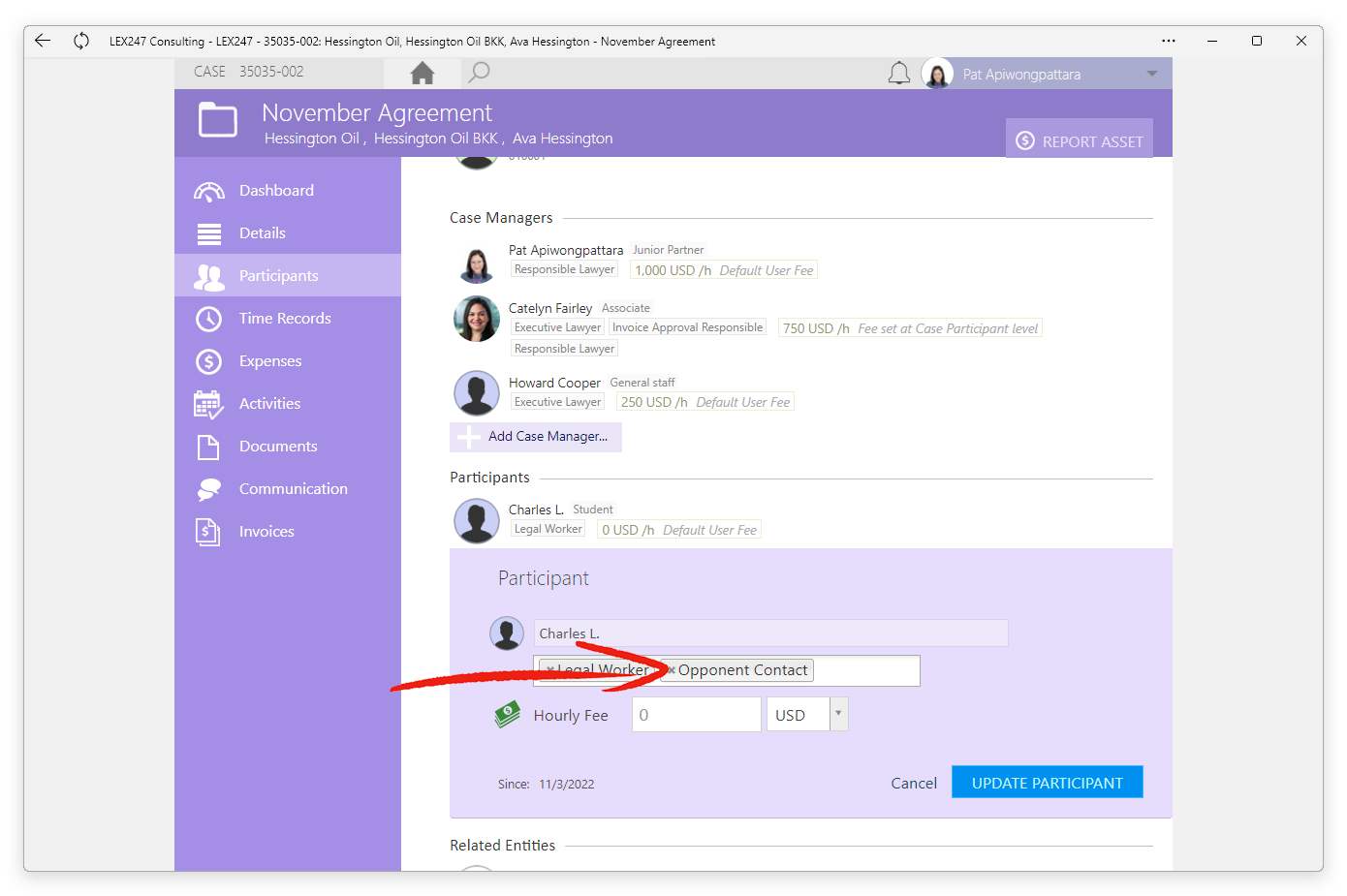This screenshot has width=1347, height=896.
Task: Click the Details list icon
Action: coord(209,233)
